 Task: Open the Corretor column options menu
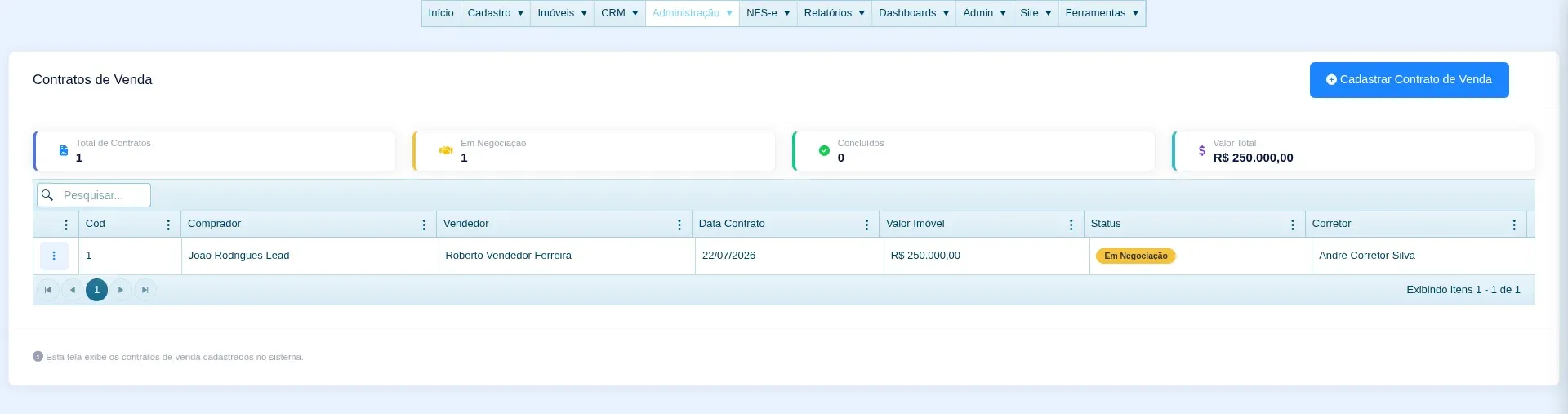coord(1514,225)
